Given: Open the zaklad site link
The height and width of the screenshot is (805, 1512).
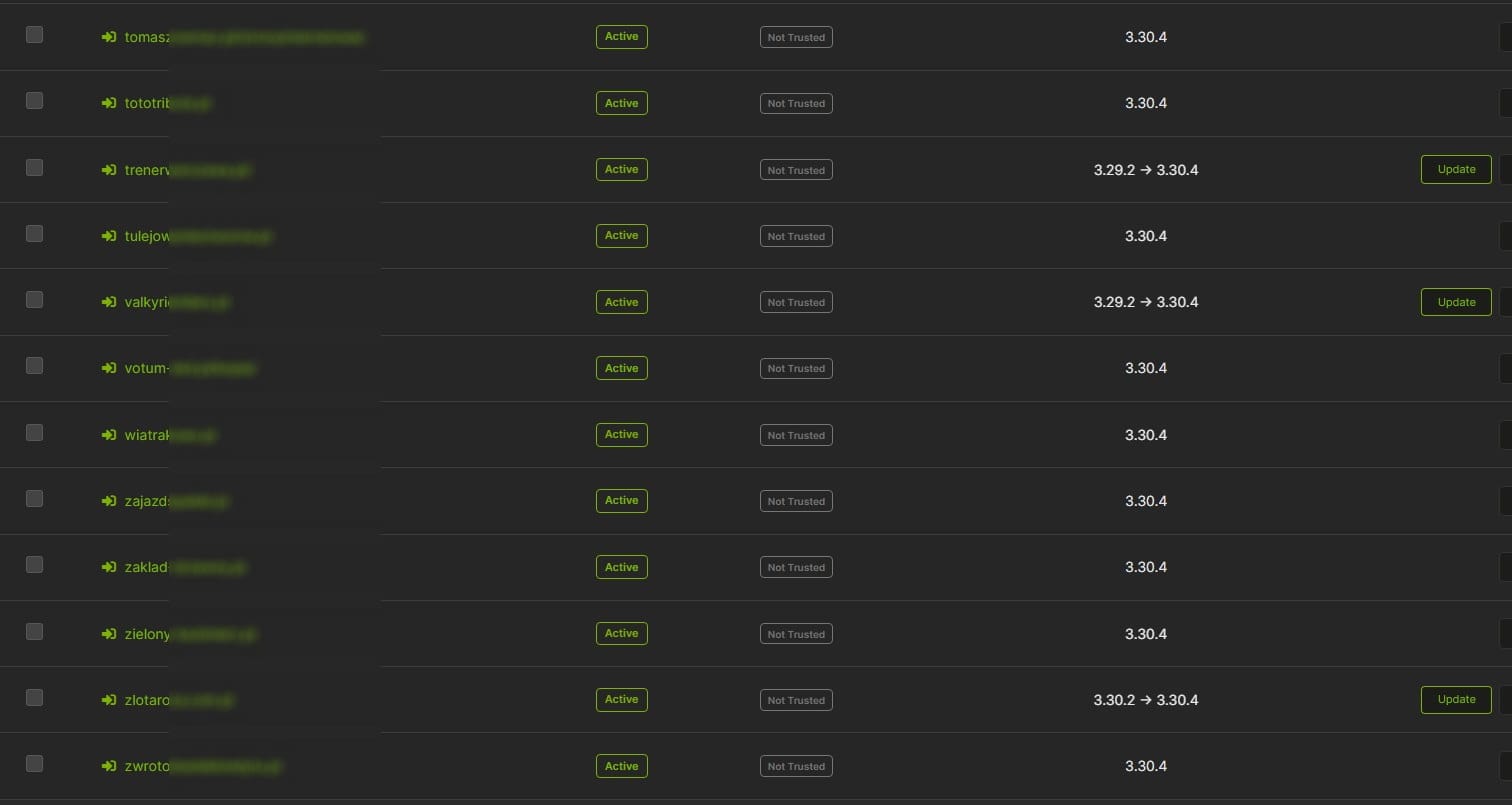Looking at the screenshot, I should click(146, 567).
